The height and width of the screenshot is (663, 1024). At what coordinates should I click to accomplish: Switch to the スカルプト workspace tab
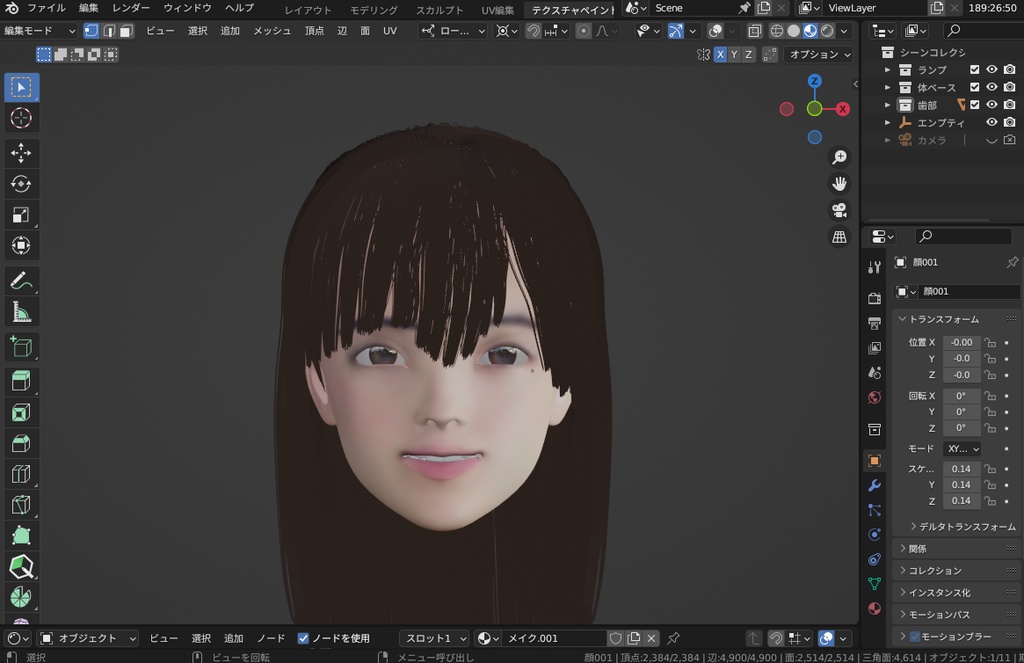439,9
